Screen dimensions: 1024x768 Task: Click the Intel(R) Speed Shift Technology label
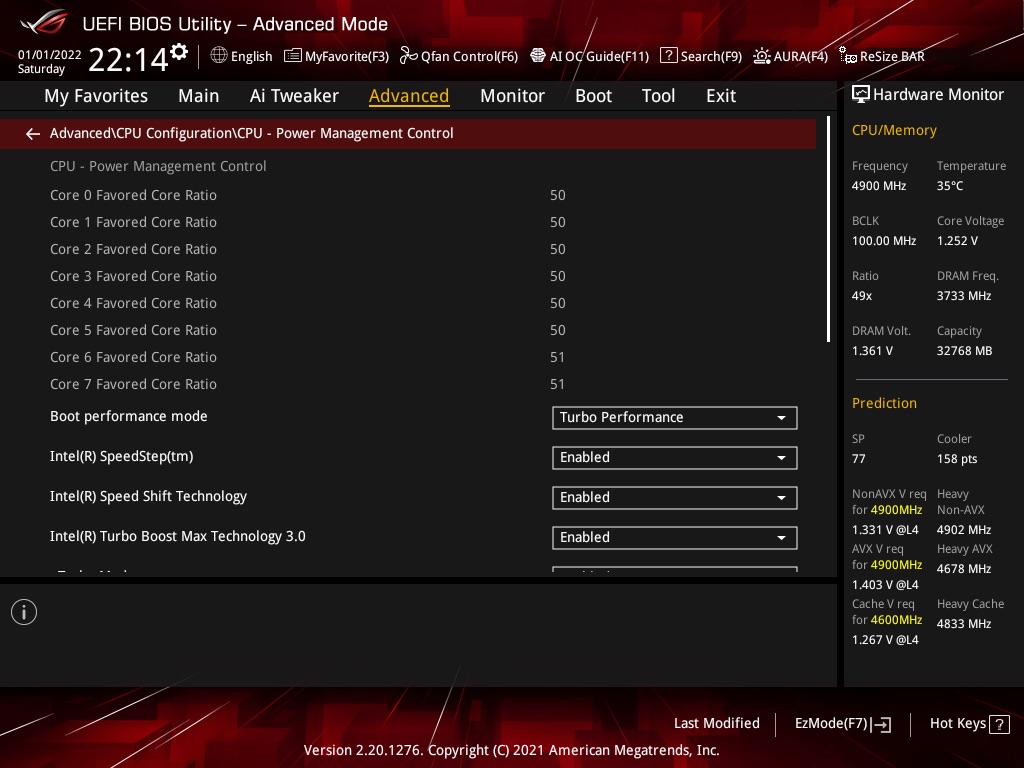click(x=148, y=496)
